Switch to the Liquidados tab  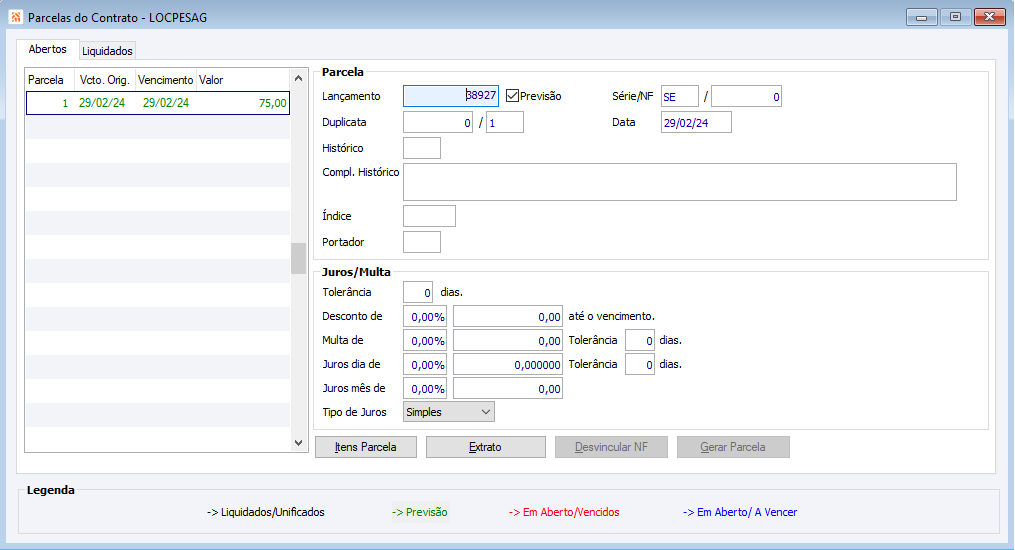tap(107, 50)
